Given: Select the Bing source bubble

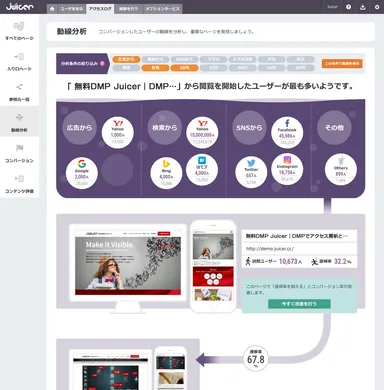Looking at the screenshot, I should coord(166,173).
